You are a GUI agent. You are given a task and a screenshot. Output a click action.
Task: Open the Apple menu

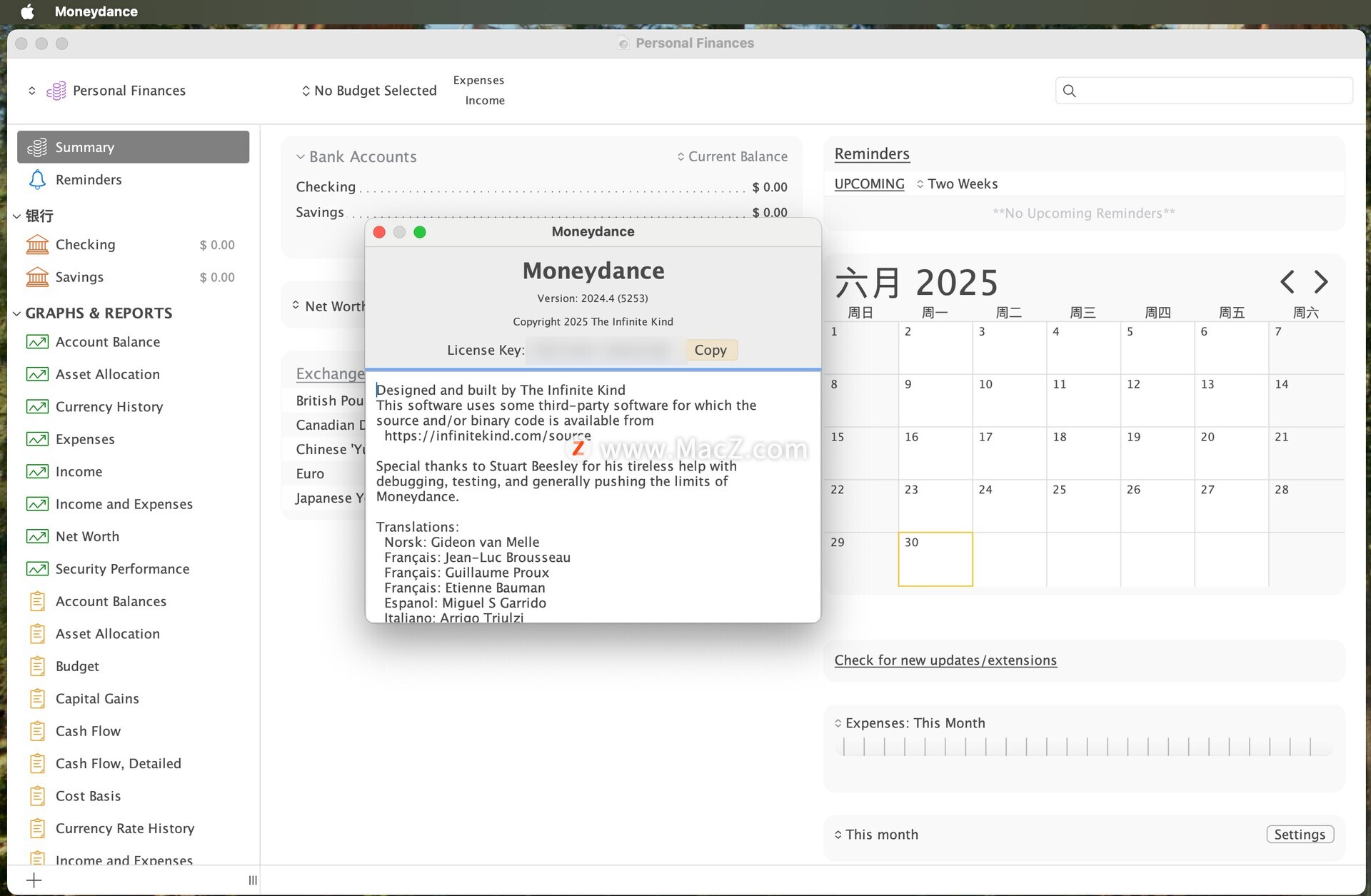coord(27,11)
